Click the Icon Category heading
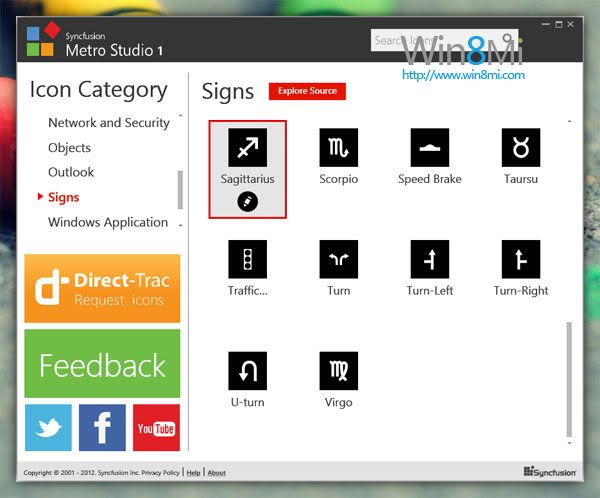 99,90
